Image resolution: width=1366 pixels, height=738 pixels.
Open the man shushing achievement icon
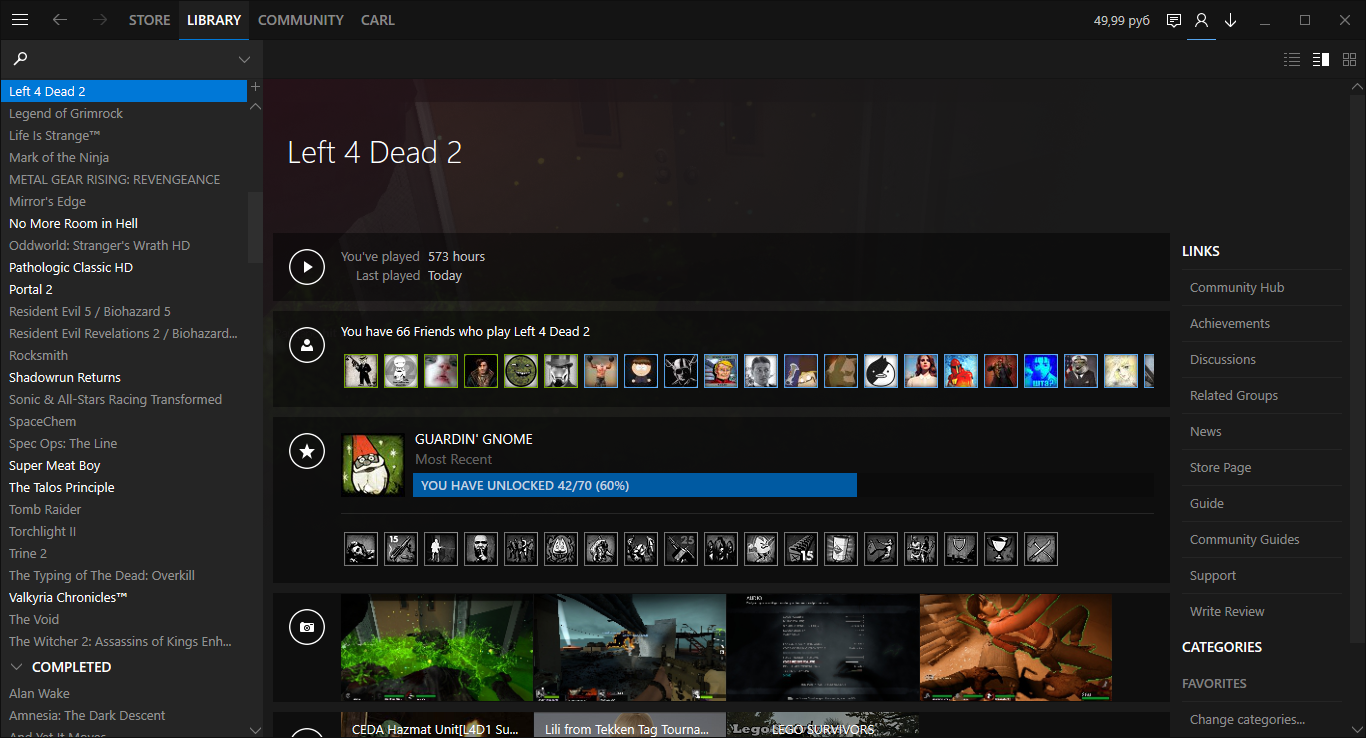(481, 549)
